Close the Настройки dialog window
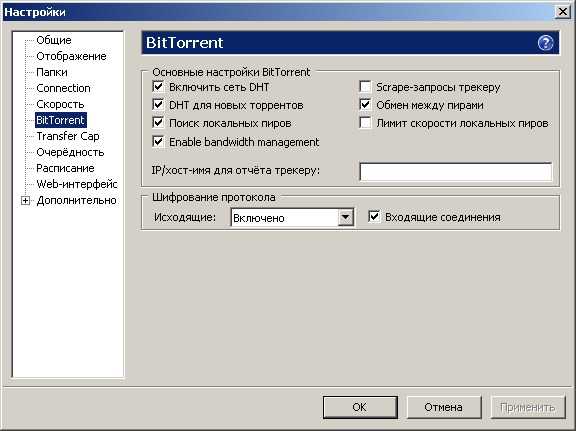The width and height of the screenshot is (576, 431). 562,12
